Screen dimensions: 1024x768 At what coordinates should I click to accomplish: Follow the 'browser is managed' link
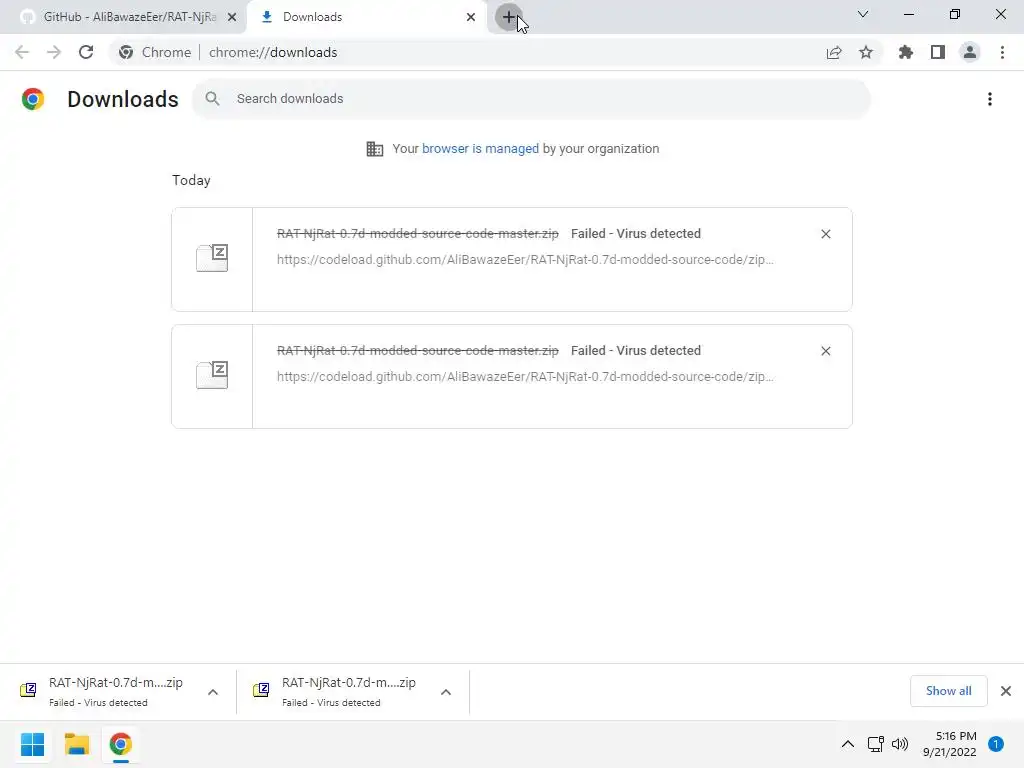coord(480,149)
